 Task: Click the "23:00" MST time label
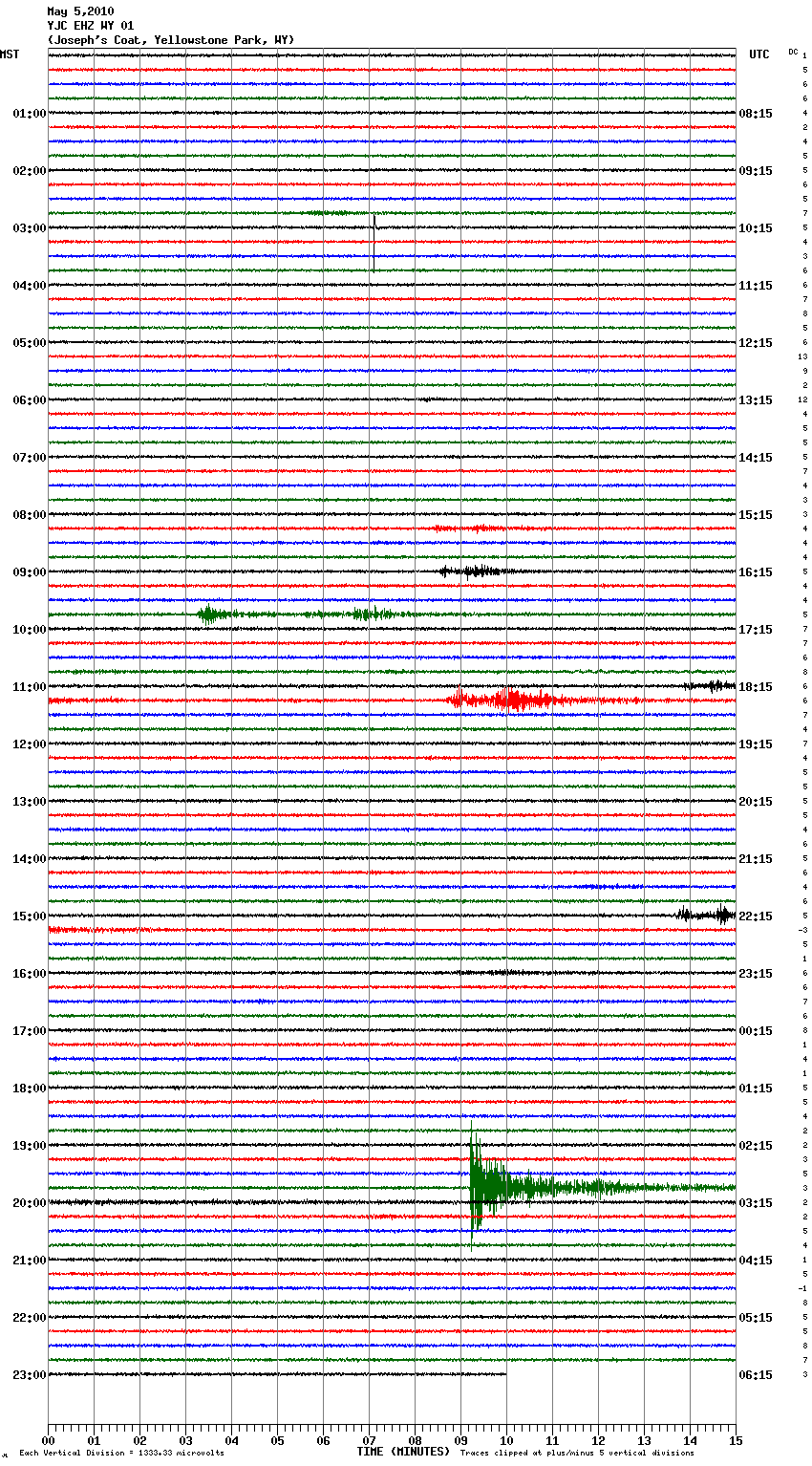(30, 1375)
